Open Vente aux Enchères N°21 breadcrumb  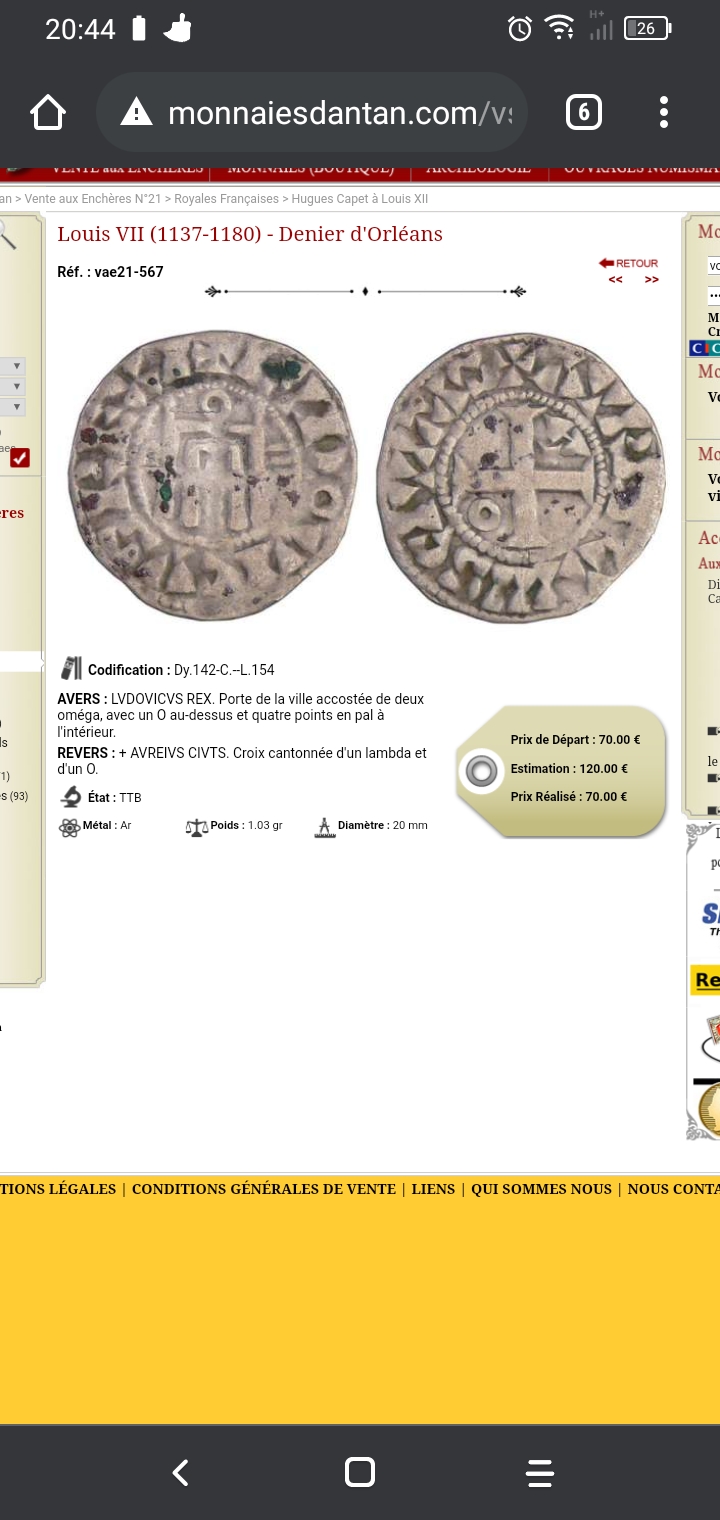point(93,199)
